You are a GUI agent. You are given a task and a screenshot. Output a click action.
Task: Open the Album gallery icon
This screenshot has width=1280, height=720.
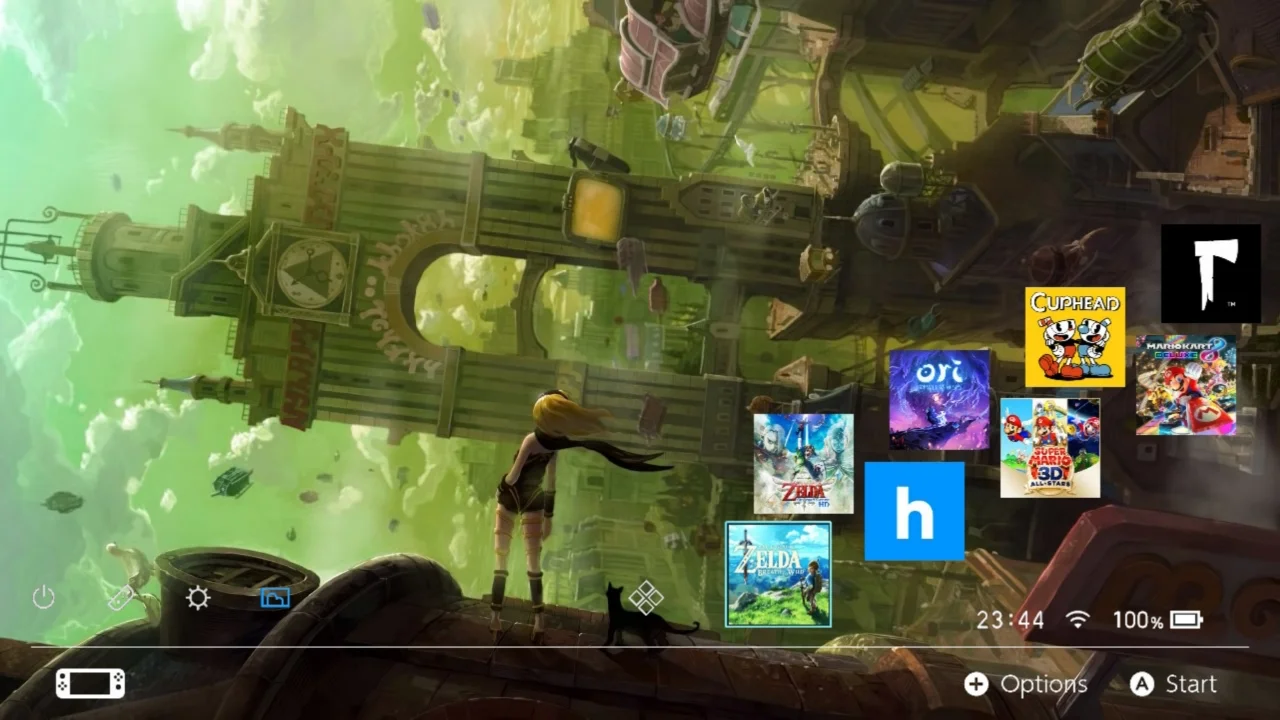[275, 598]
